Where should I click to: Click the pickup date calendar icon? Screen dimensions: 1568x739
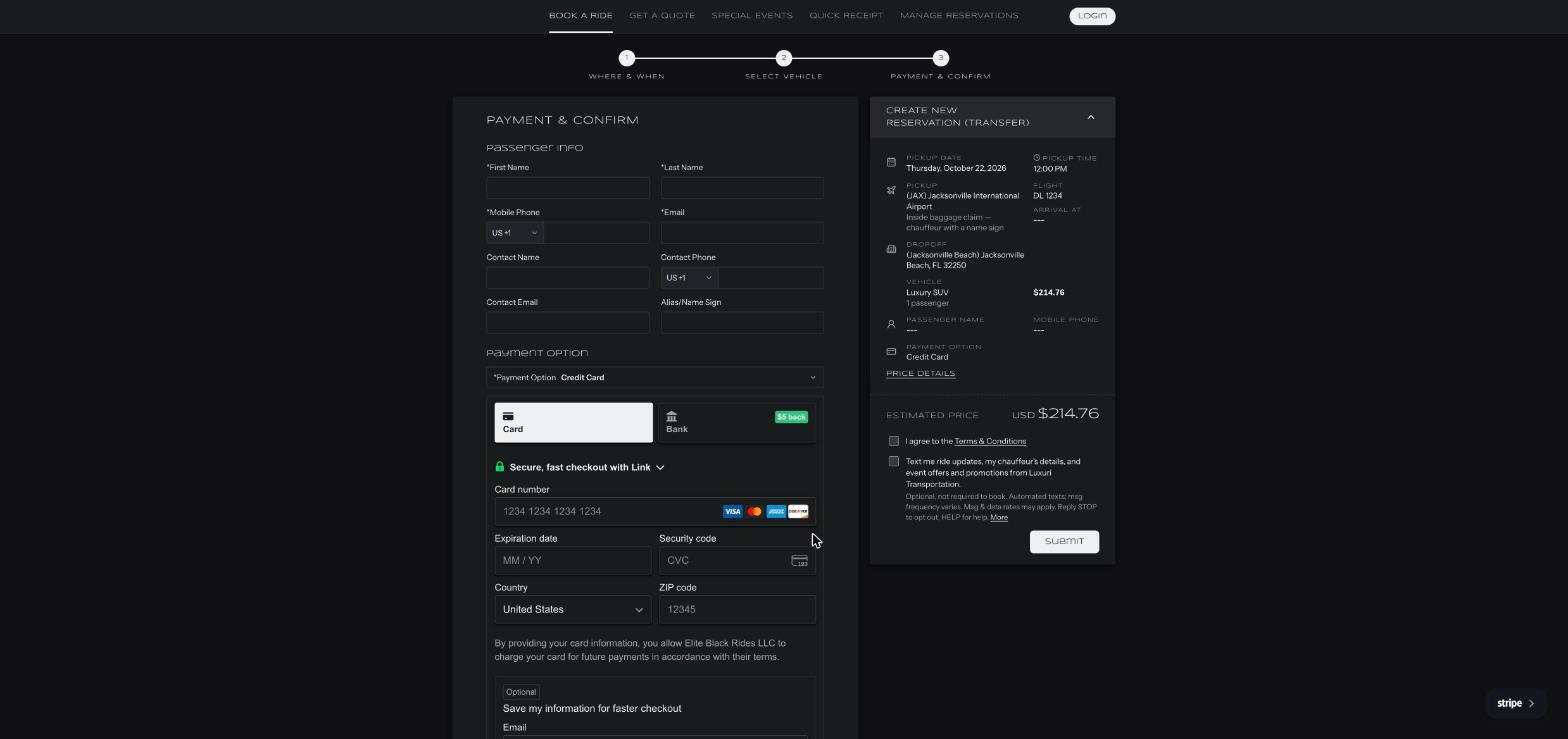click(891, 162)
